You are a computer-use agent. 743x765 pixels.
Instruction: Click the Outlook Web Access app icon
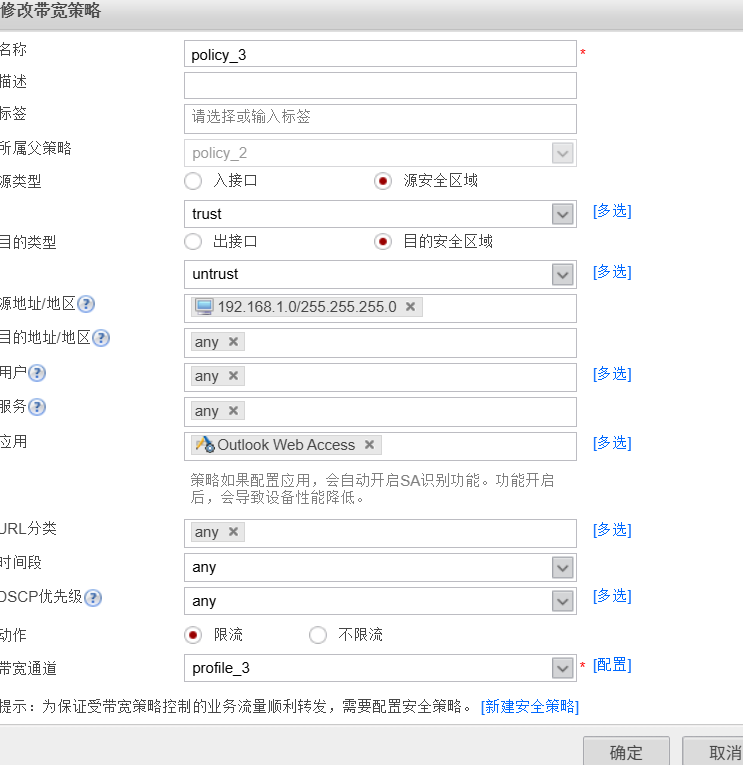tap(205, 444)
